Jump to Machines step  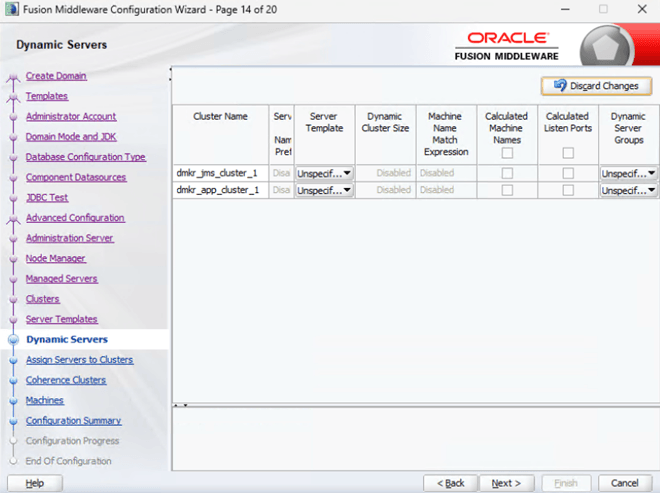pos(45,400)
